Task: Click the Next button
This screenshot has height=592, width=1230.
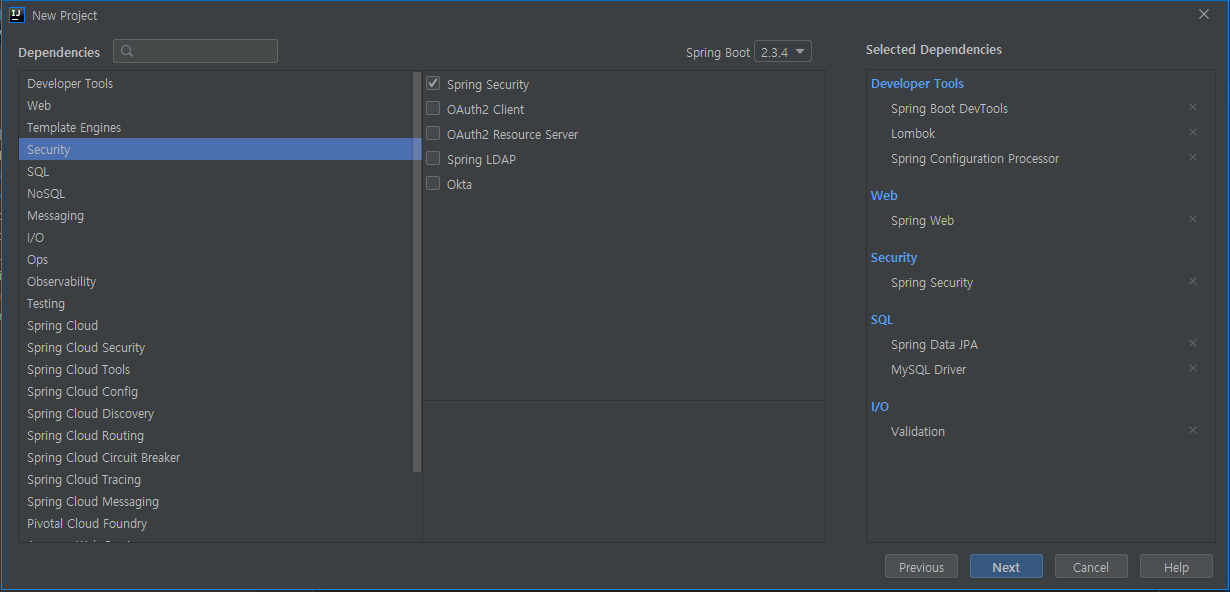Action: click(1006, 567)
